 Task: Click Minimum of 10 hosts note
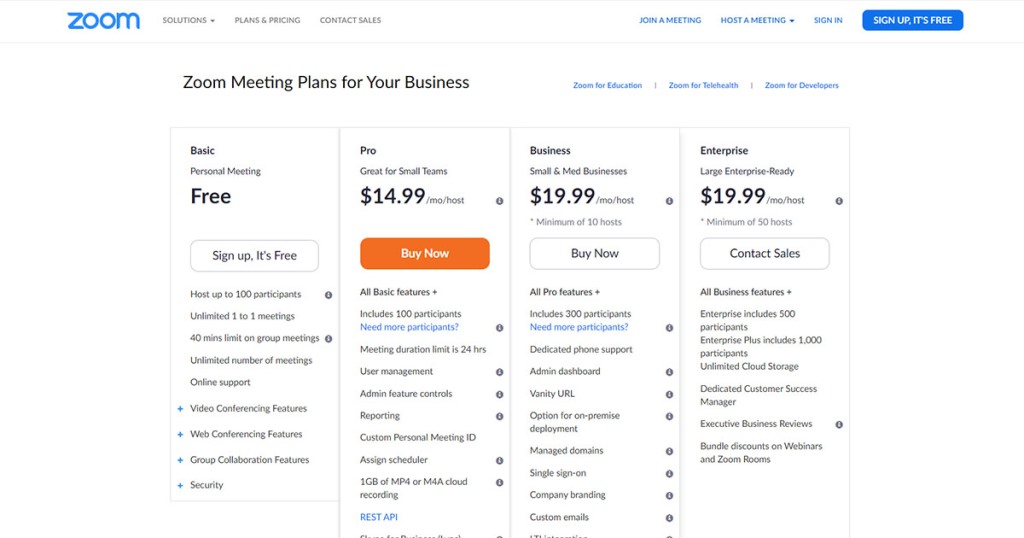click(576, 222)
